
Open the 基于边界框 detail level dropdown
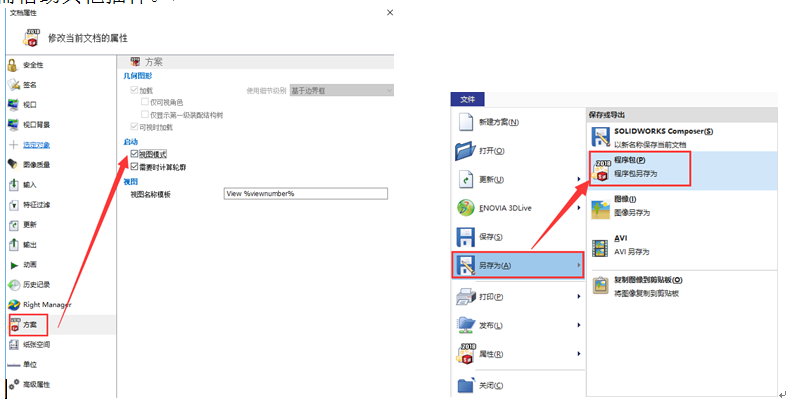click(333, 91)
